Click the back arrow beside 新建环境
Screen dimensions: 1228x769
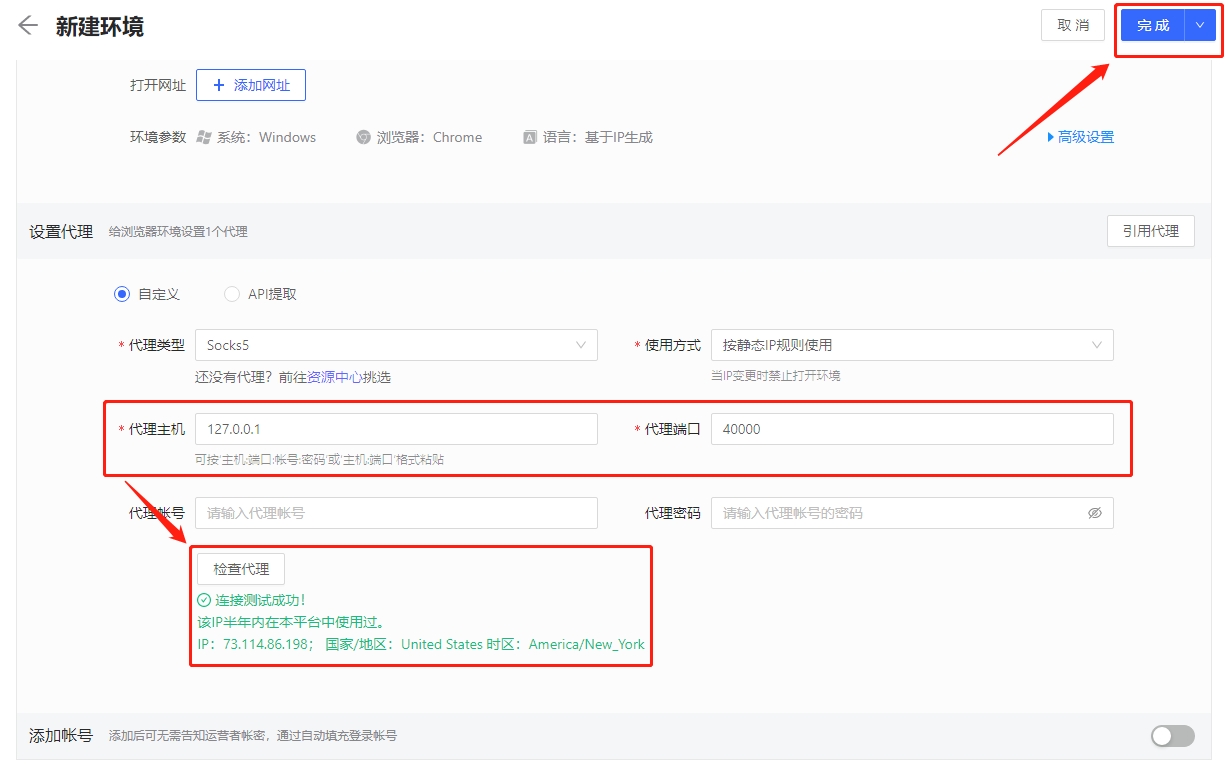[28, 26]
